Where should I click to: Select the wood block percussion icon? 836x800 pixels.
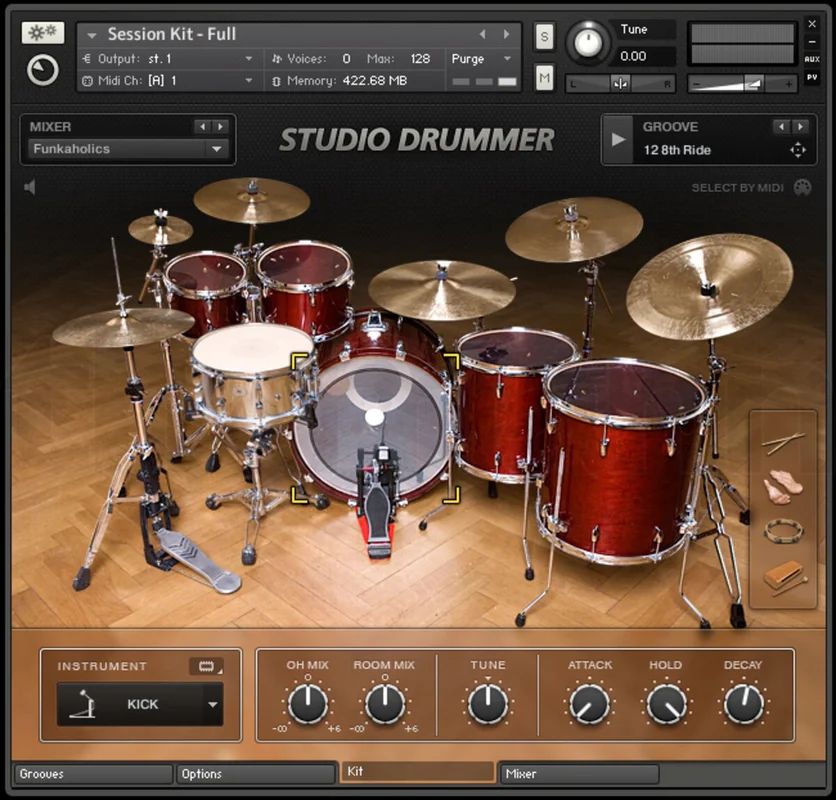click(x=784, y=577)
